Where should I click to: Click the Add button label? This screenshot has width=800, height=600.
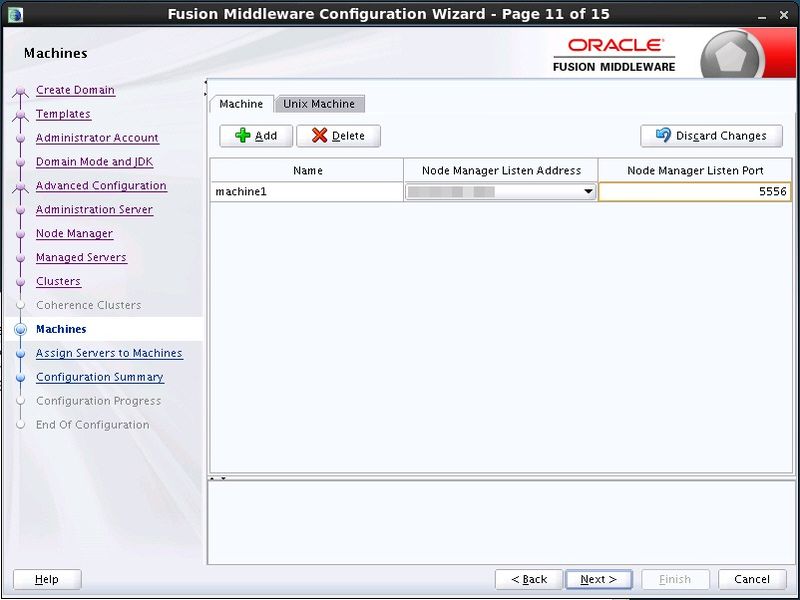(x=266, y=136)
